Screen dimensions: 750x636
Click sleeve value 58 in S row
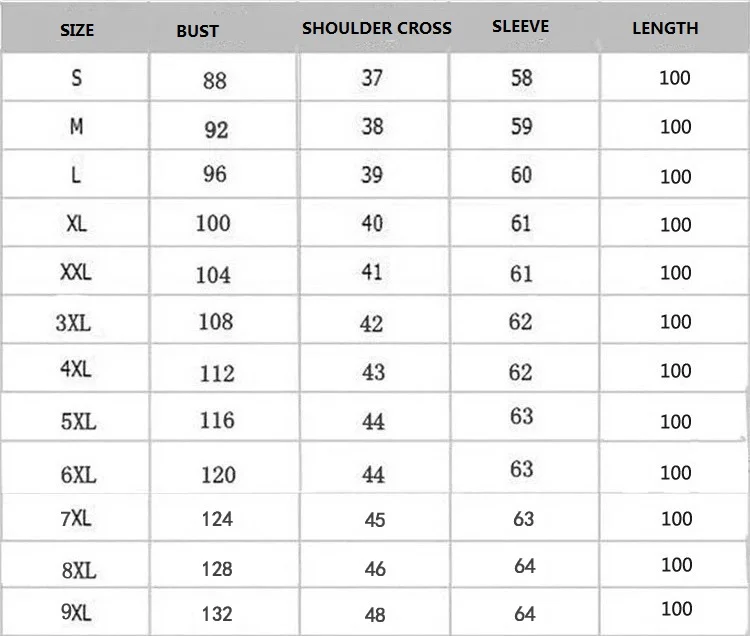click(522, 78)
